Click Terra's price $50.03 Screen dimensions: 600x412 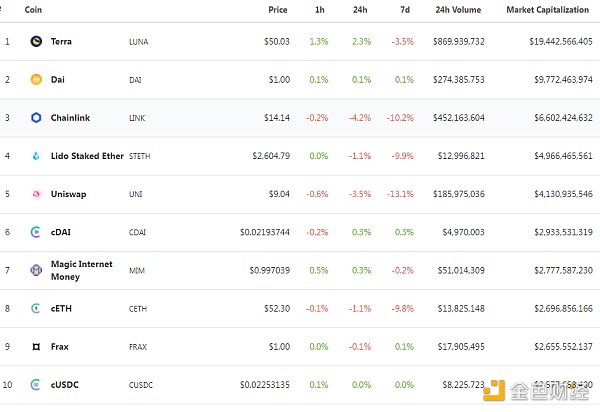(277, 41)
